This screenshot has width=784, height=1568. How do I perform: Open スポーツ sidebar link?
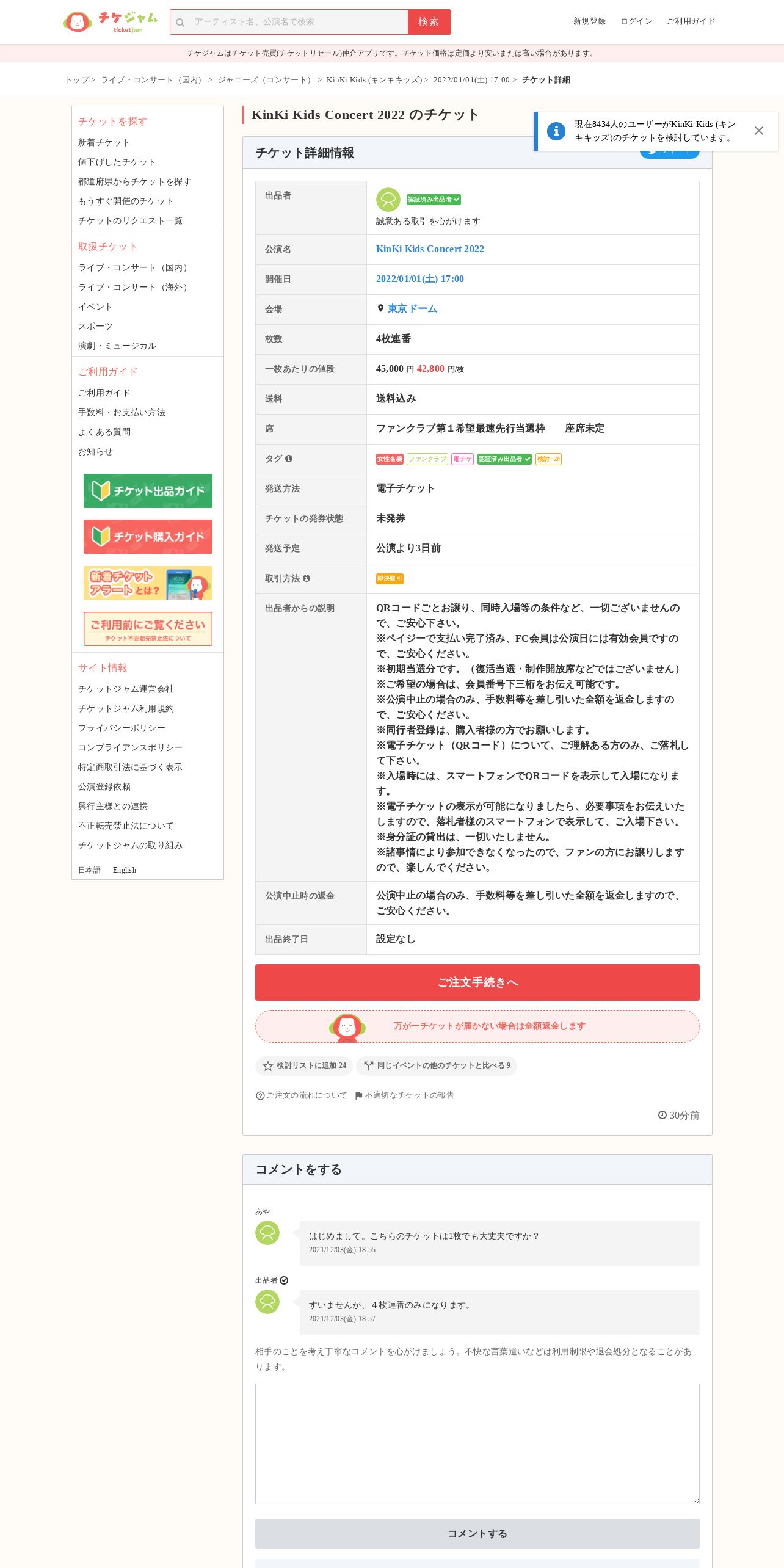(x=95, y=327)
